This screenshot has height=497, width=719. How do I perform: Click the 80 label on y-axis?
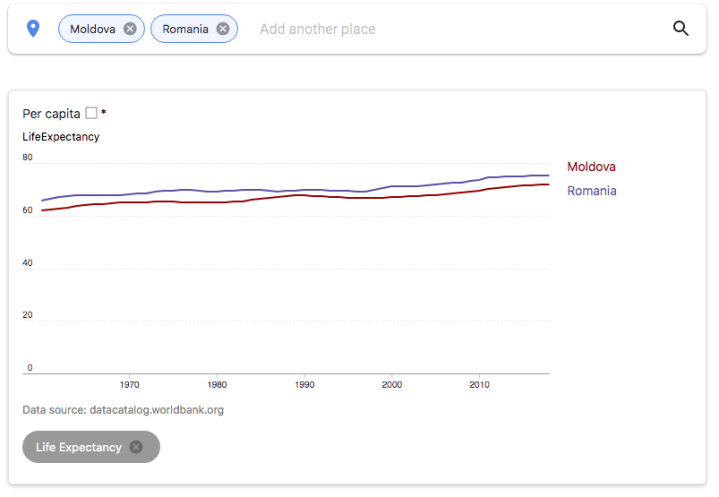point(28,158)
